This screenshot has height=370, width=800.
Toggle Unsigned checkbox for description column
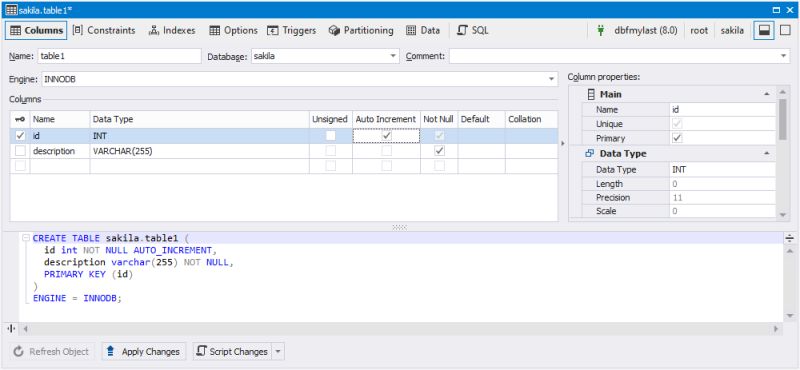click(x=331, y=151)
